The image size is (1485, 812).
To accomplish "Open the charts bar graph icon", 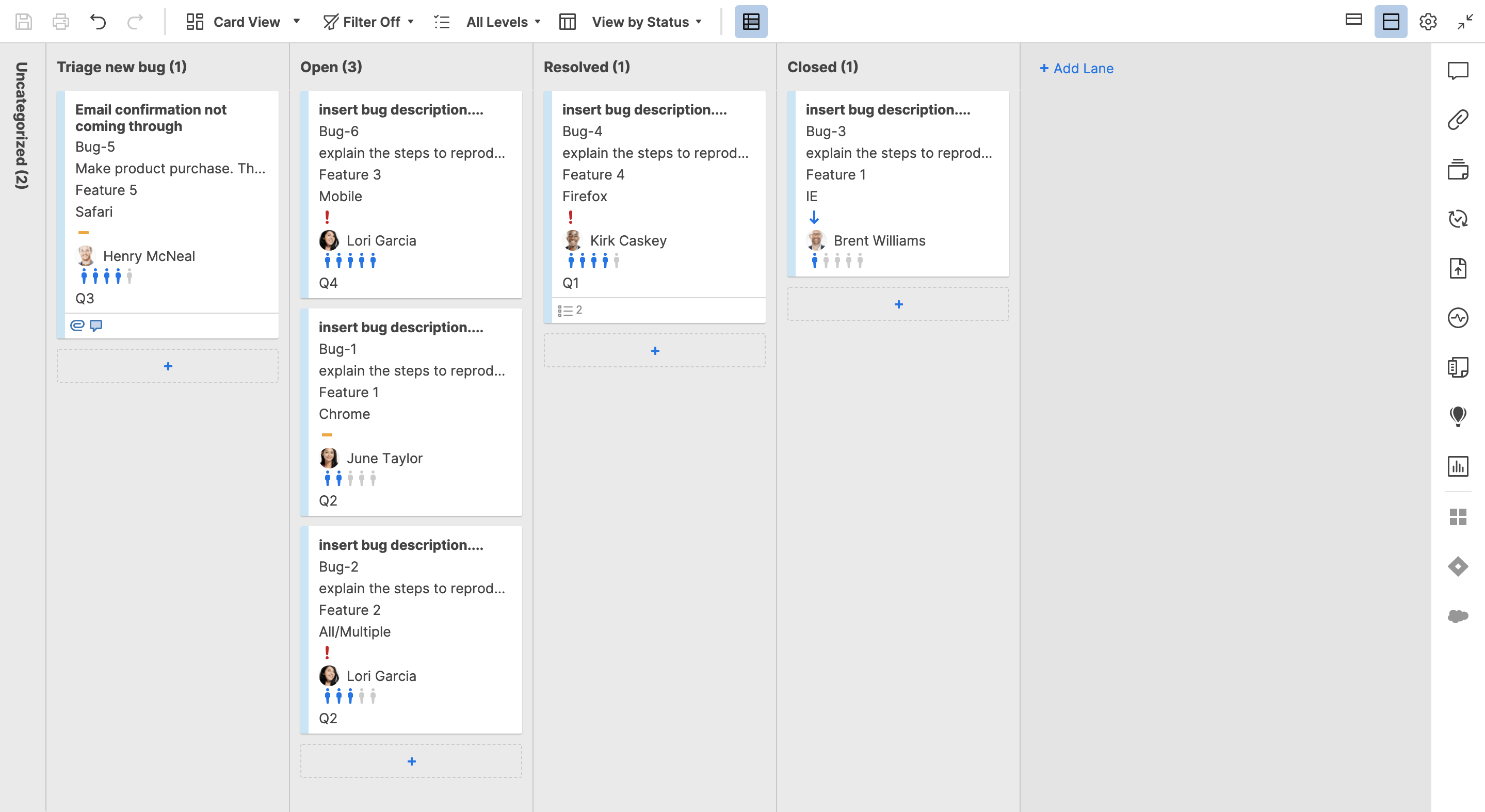I will 1457,466.
